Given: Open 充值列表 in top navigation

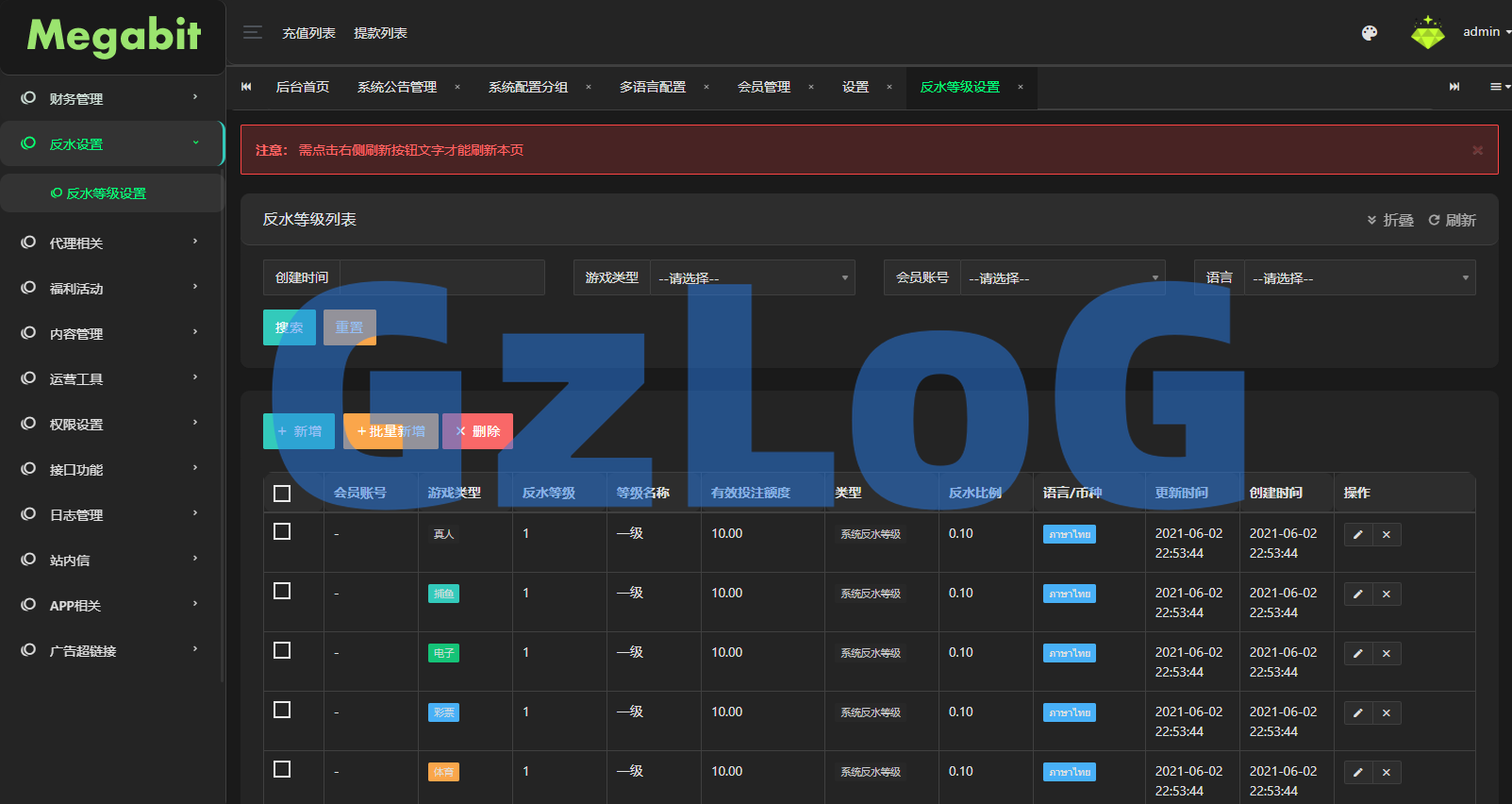Looking at the screenshot, I should pos(308,33).
